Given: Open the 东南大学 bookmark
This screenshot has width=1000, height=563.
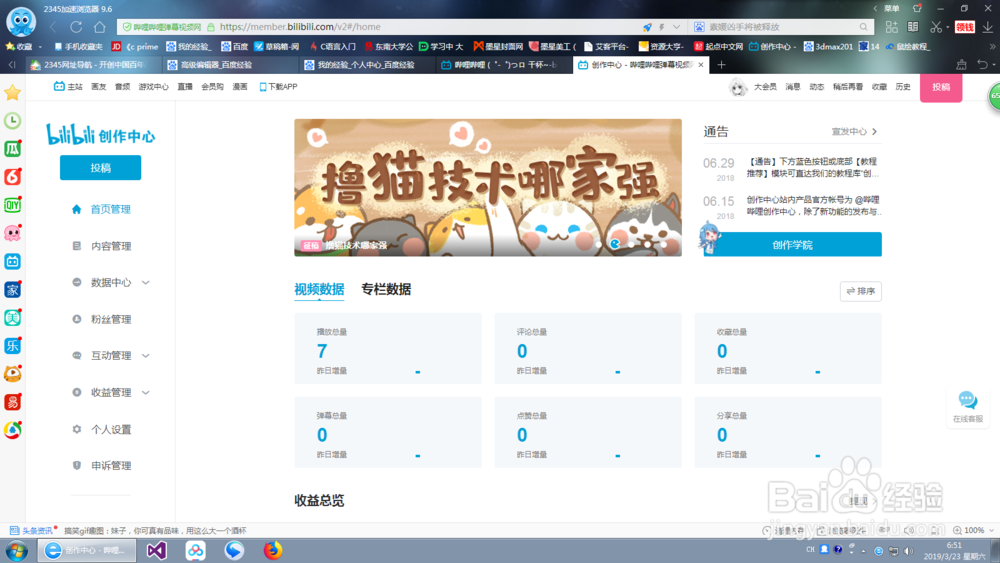Looking at the screenshot, I should (388, 47).
